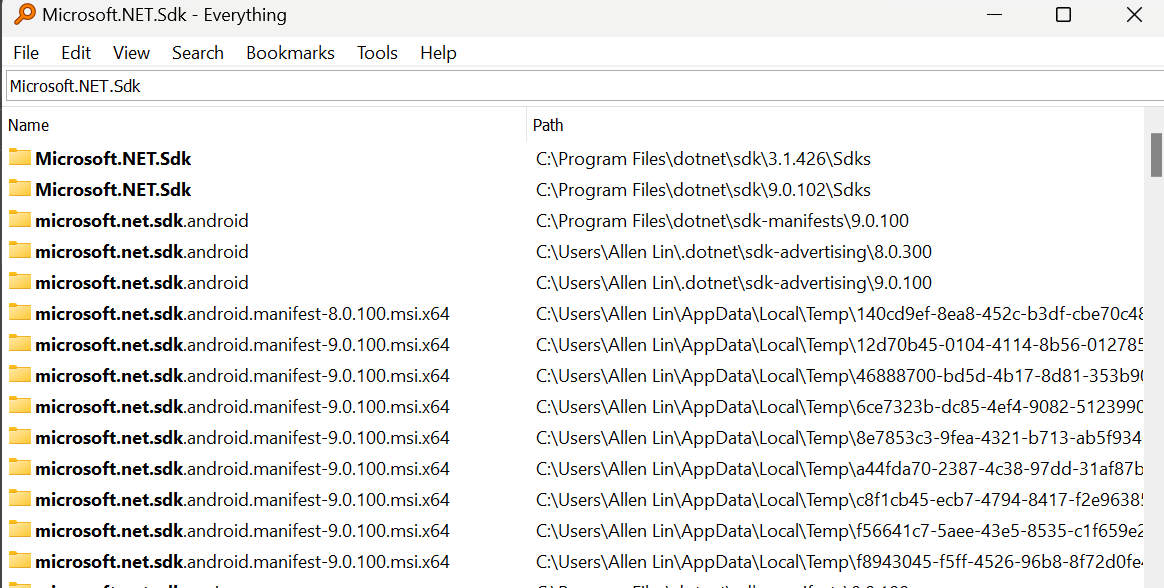Click path beginning Temp\f8943045-f5ff-4526
The width and height of the screenshot is (1164, 588).
[x=839, y=562]
